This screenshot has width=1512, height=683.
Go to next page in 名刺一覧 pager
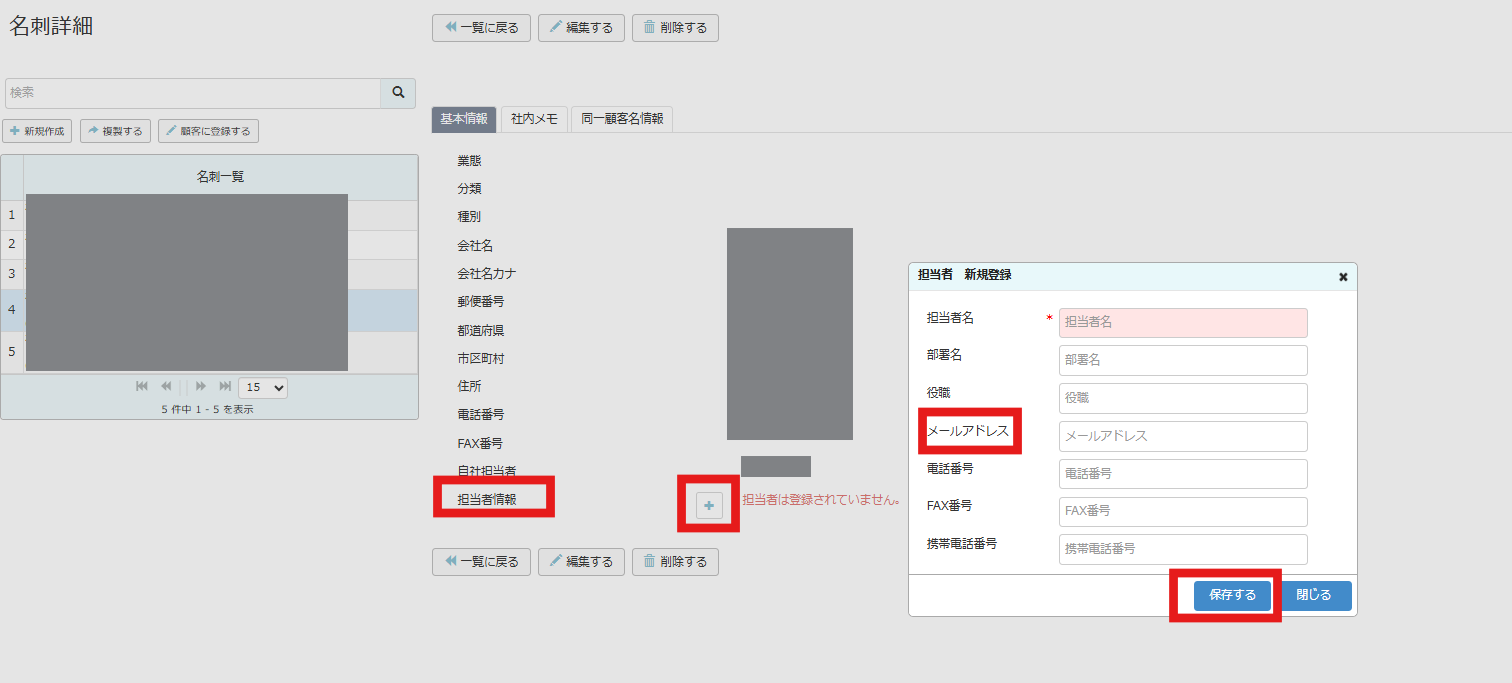(201, 386)
